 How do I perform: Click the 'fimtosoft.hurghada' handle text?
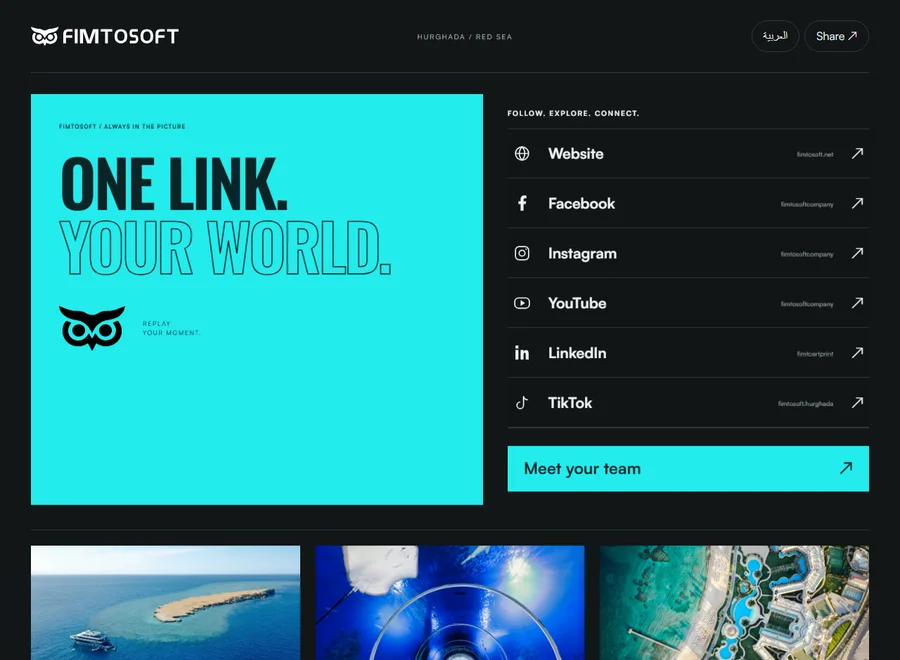click(805, 404)
